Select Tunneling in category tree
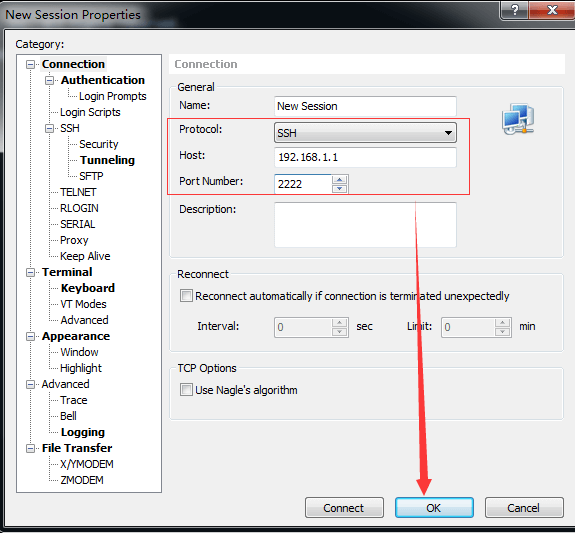This screenshot has height=533, width=575. coord(107,160)
